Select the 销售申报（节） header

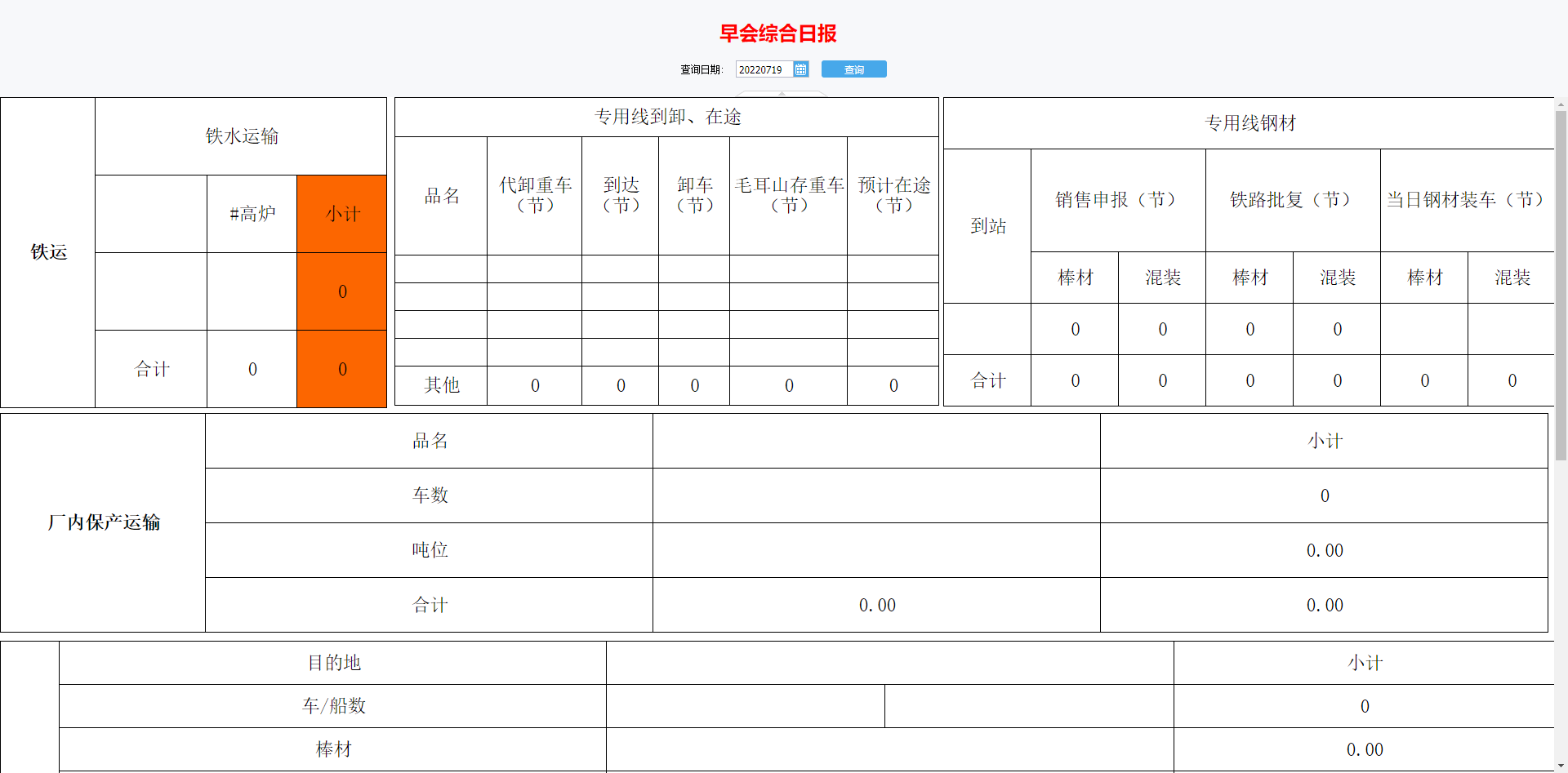[1118, 200]
